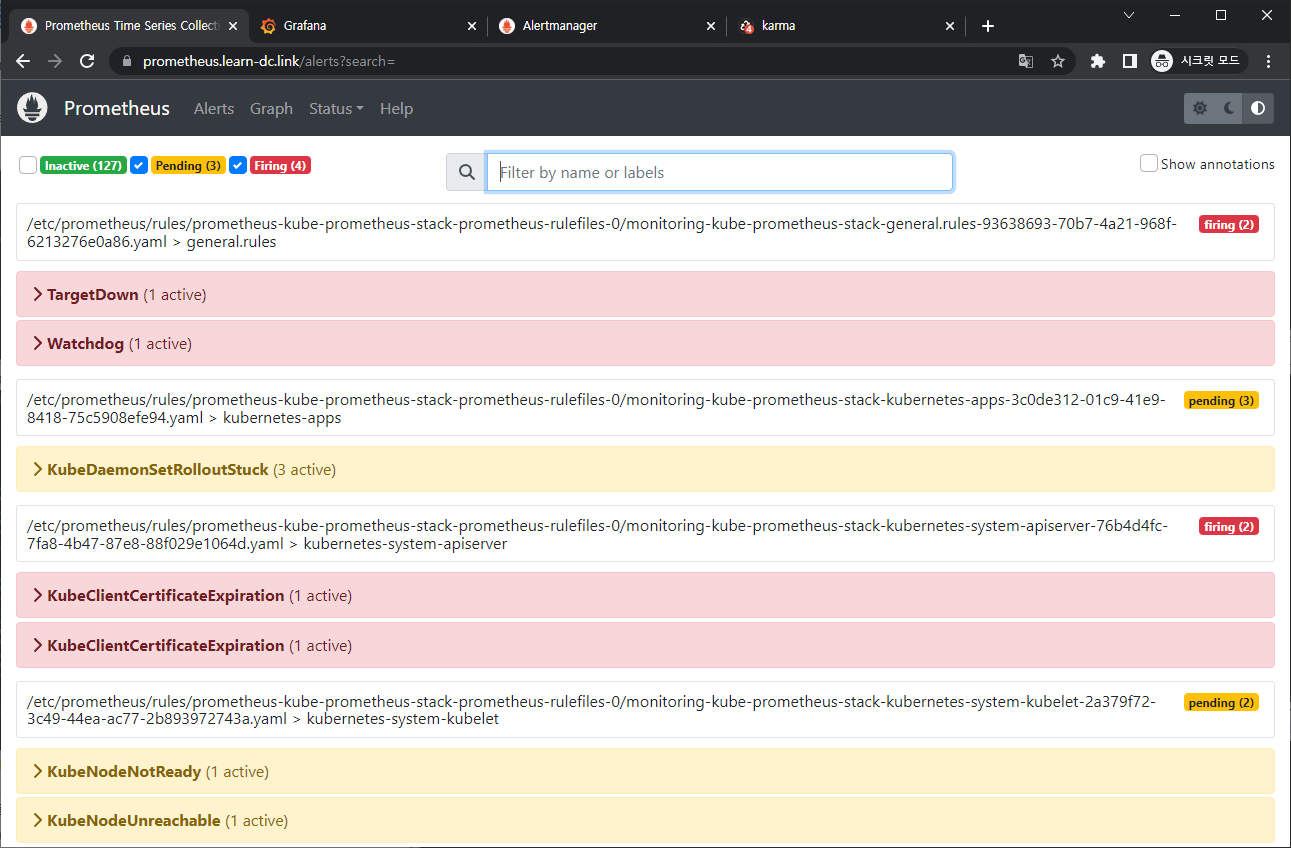The image size is (1291, 848).
Task: Click the translate page icon in the address bar
Action: (x=1025, y=61)
